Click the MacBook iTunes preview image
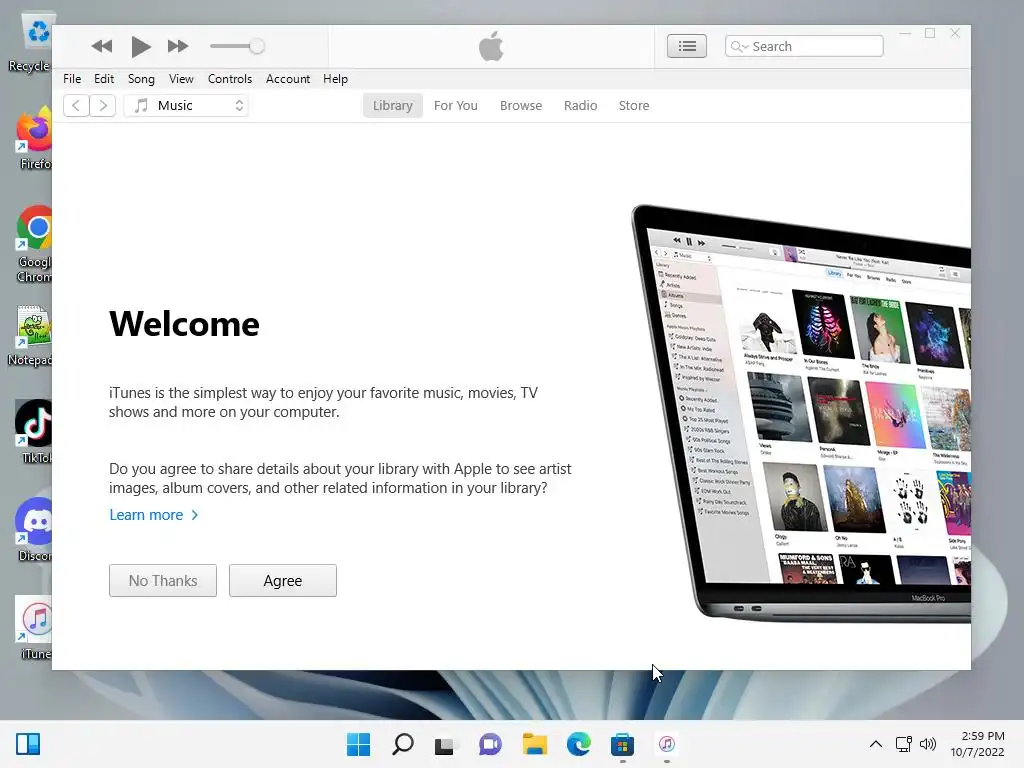This screenshot has width=1024, height=768. pos(801,413)
